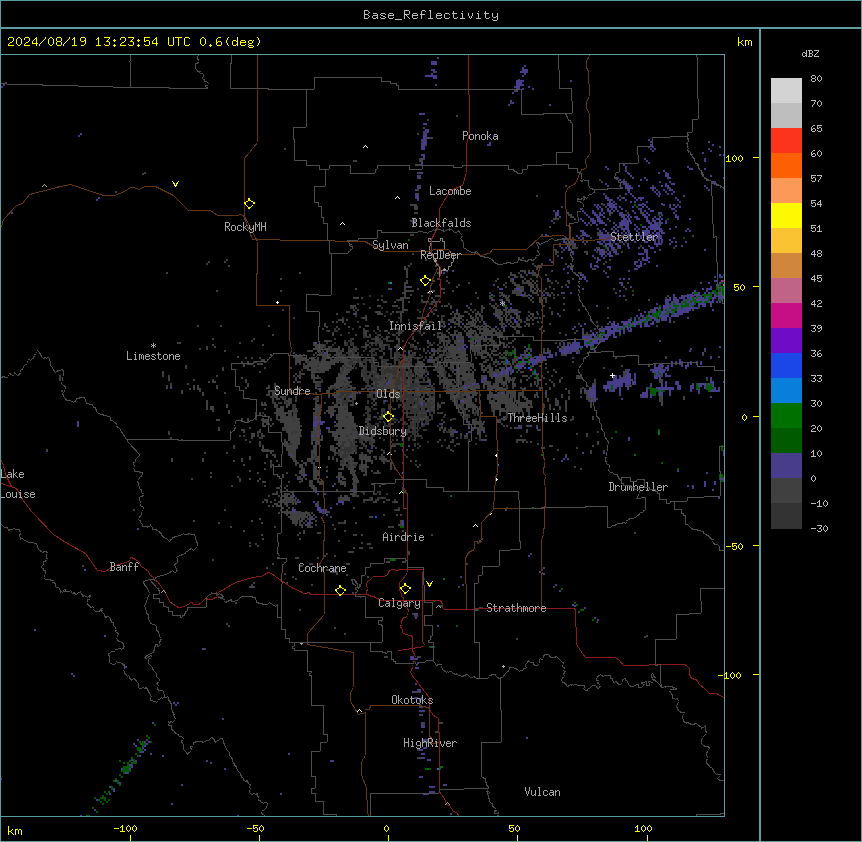862x842 pixels.
Task: Click the yellow v marker east of Calgary
Action: click(429, 584)
